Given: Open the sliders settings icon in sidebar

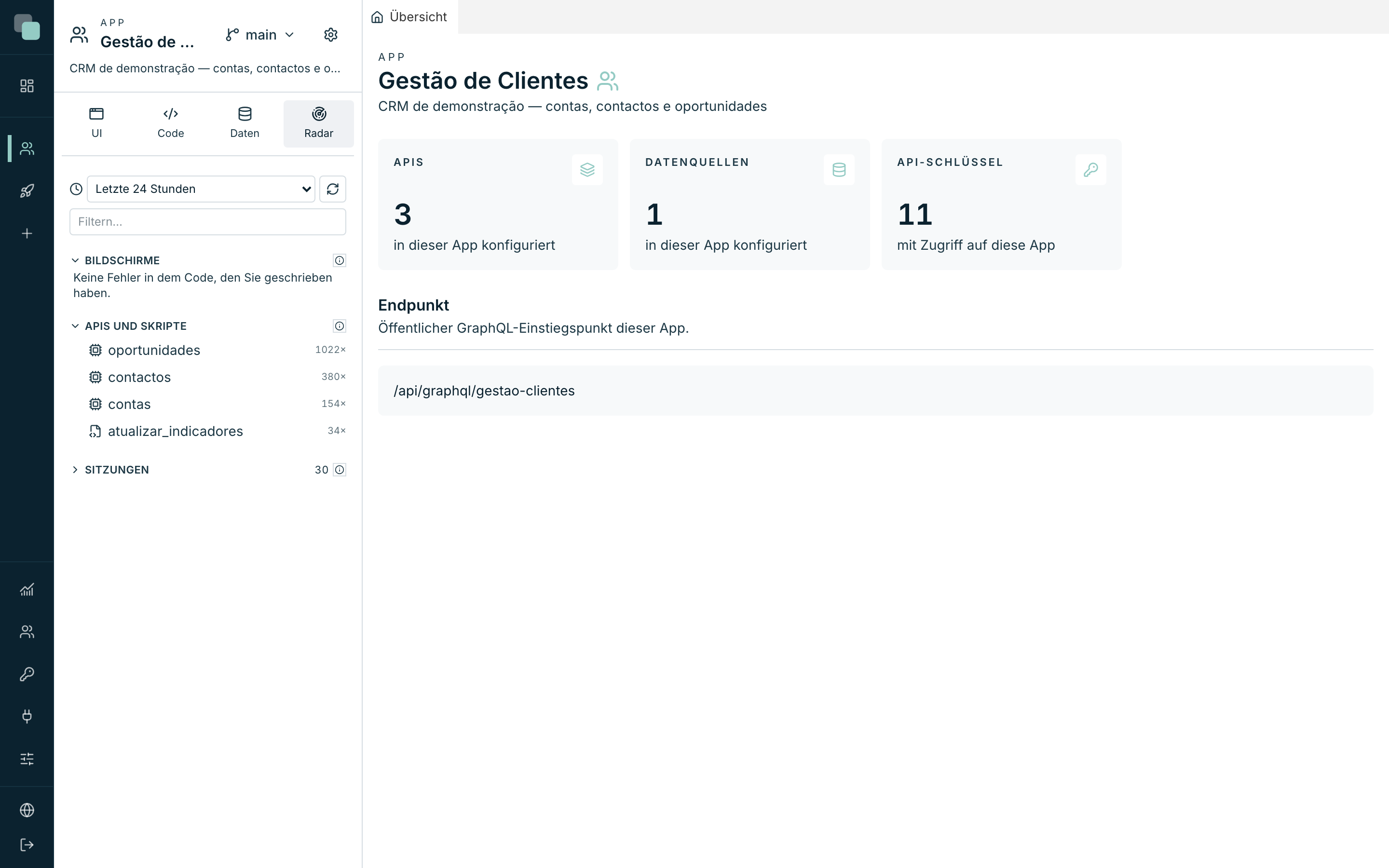Looking at the screenshot, I should (27, 759).
